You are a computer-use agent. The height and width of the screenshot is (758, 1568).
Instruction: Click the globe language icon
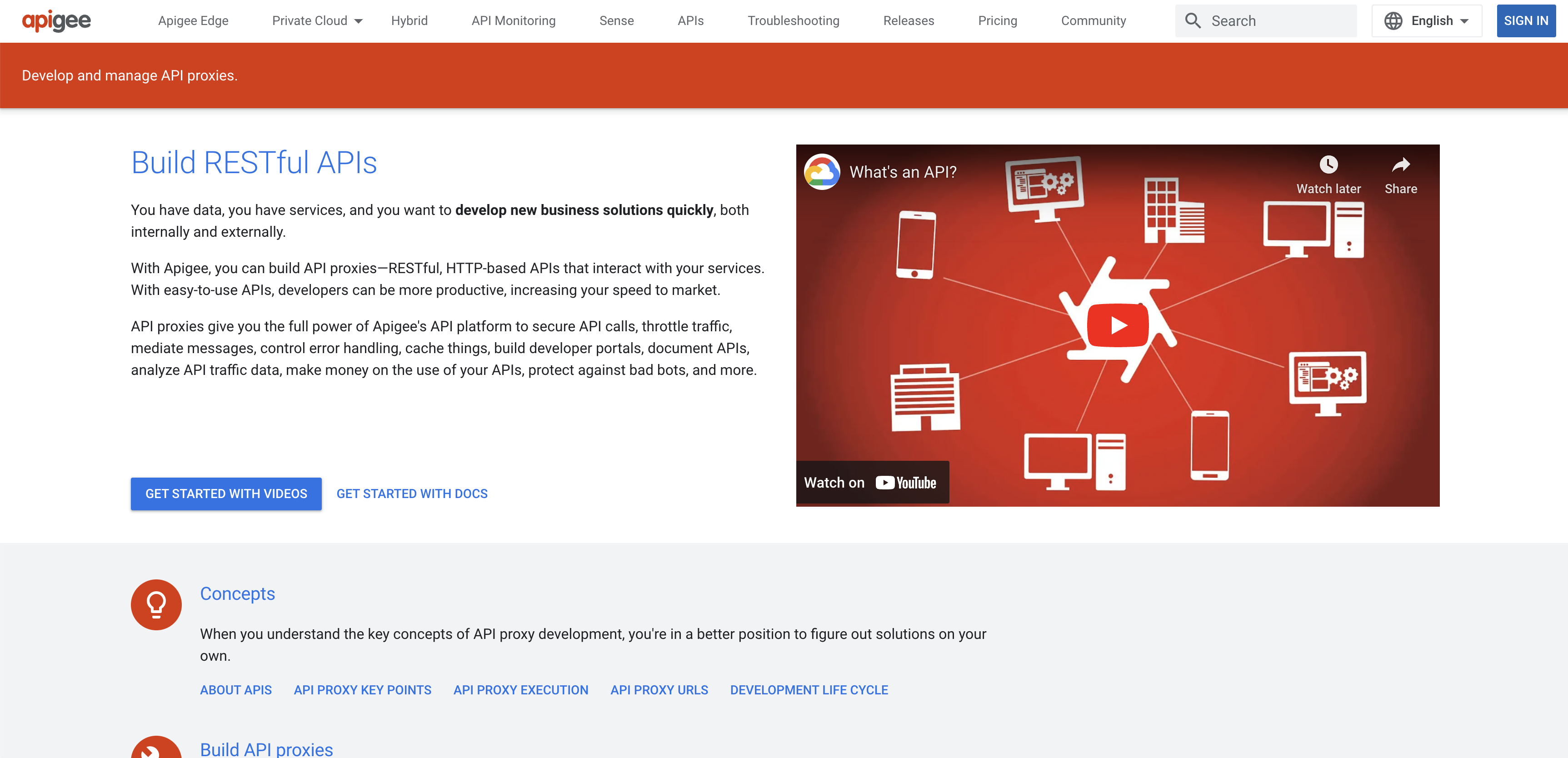coord(1393,21)
